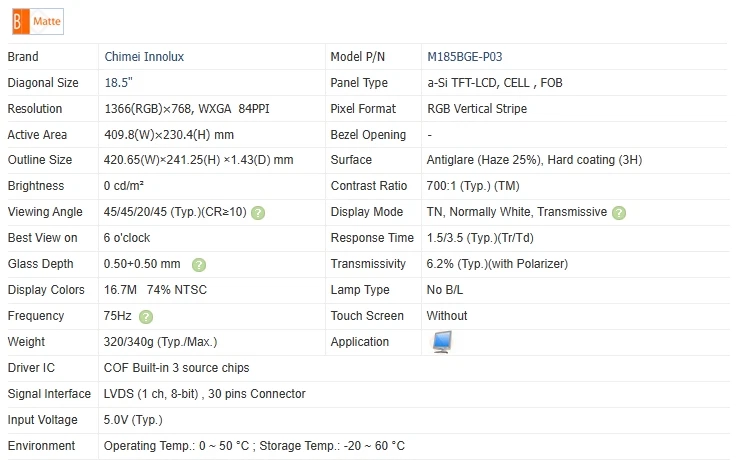This screenshot has height=460, width=737.
Task: Open the M185BGE-P03 model link
Action: pyautogui.click(x=471, y=57)
